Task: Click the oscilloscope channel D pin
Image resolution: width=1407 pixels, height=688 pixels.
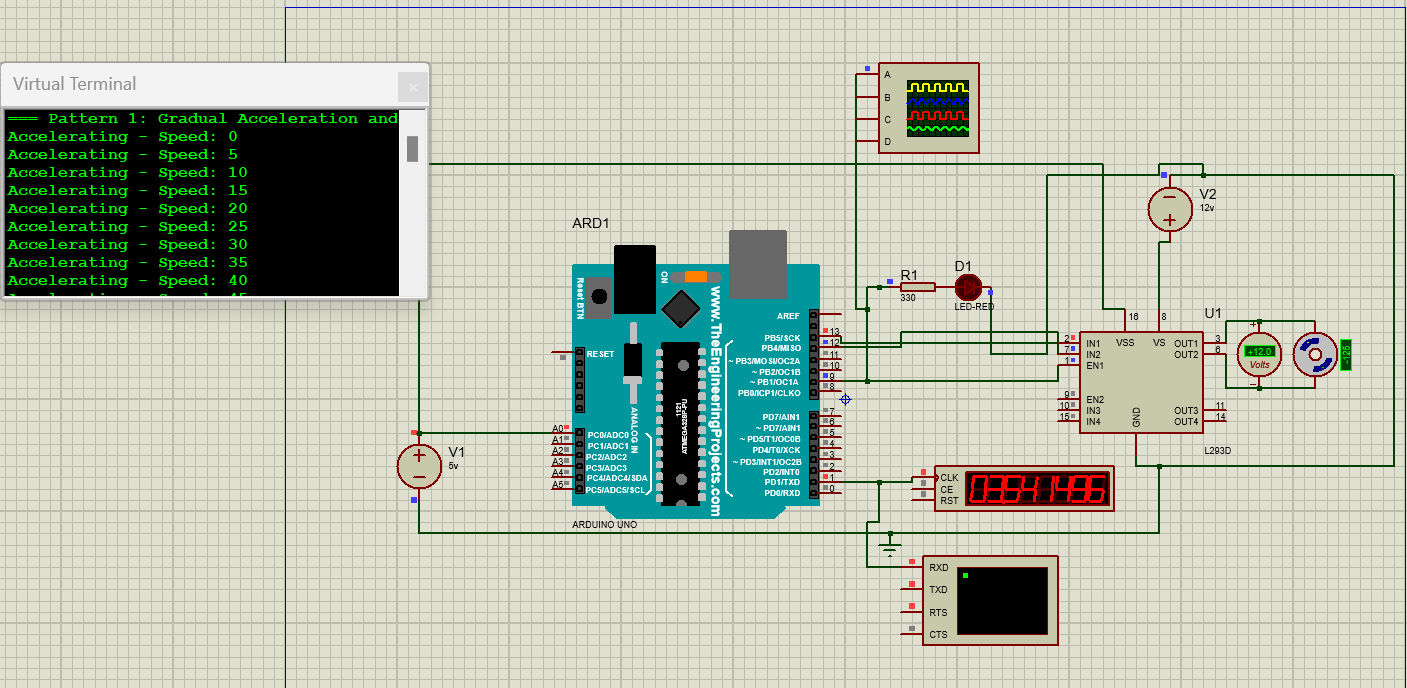Action: coord(887,142)
